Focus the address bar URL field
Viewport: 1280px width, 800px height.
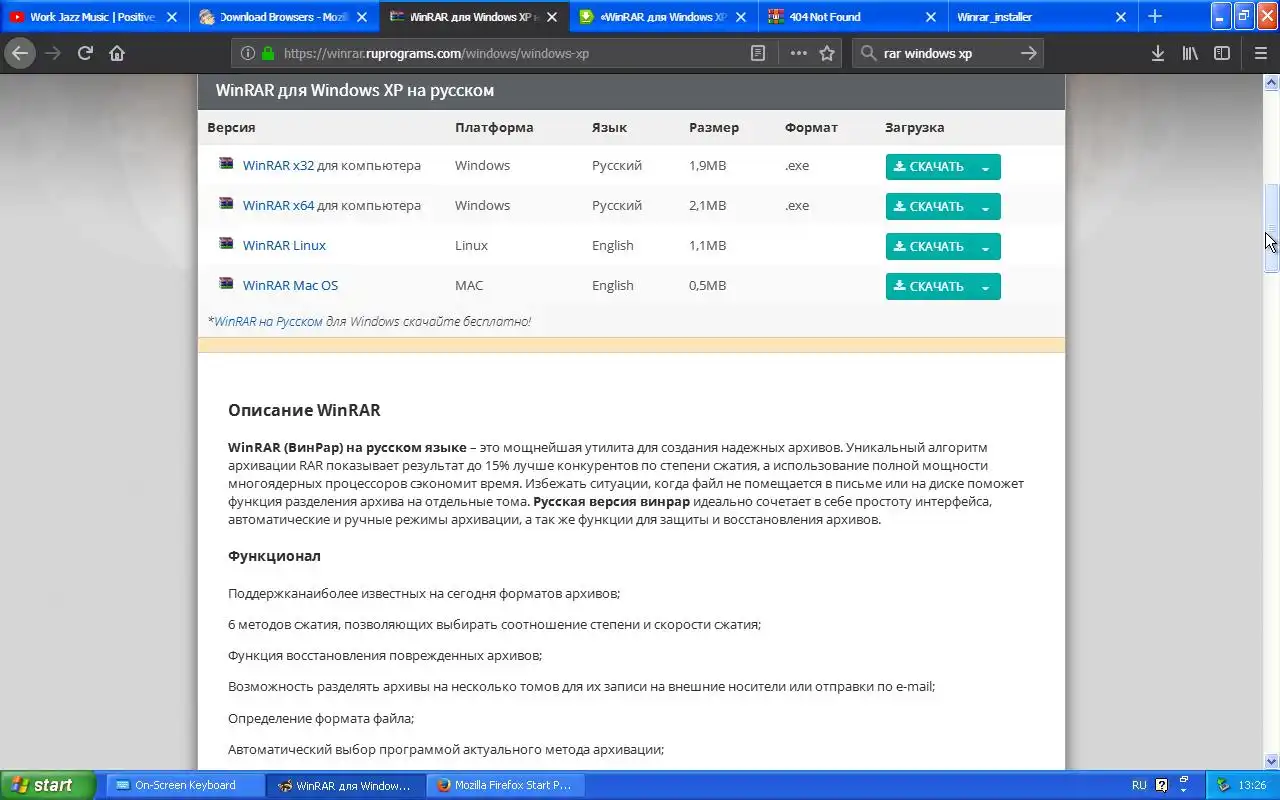click(x=512, y=53)
